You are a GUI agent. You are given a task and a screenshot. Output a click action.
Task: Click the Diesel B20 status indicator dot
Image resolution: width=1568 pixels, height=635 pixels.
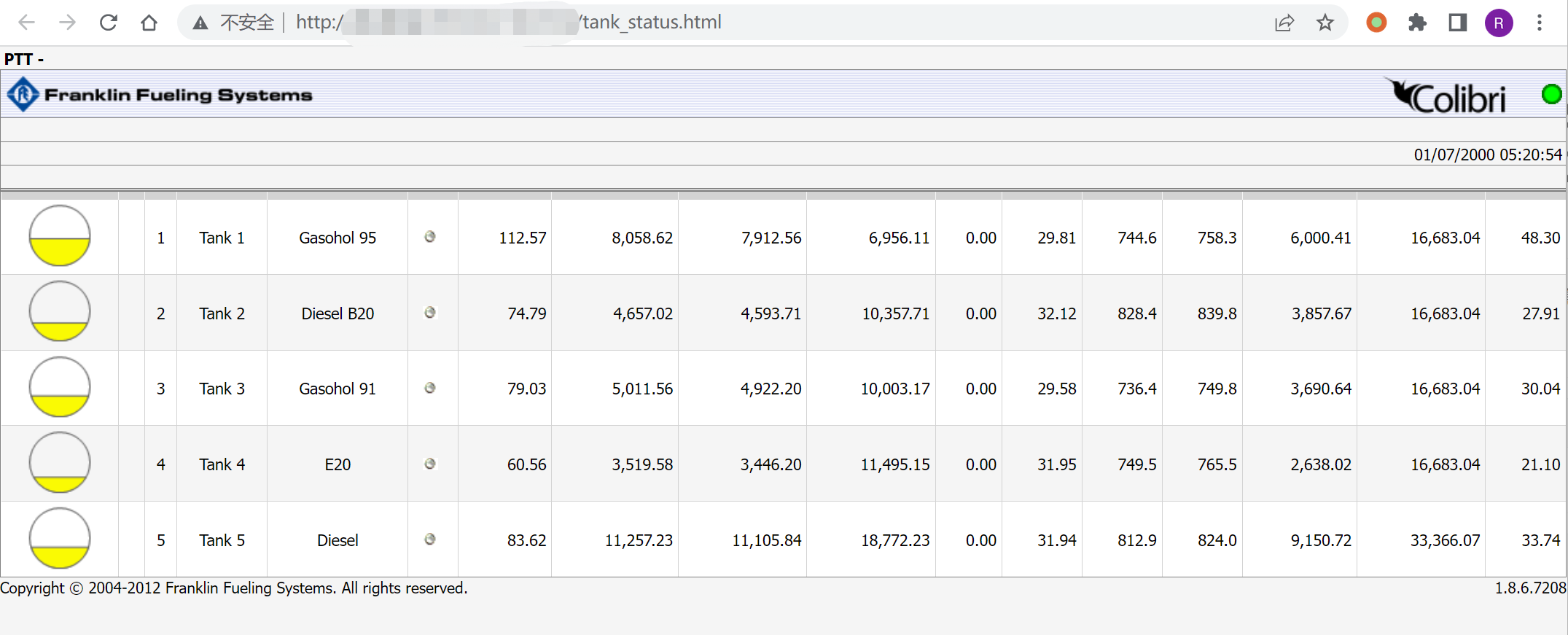(x=430, y=313)
